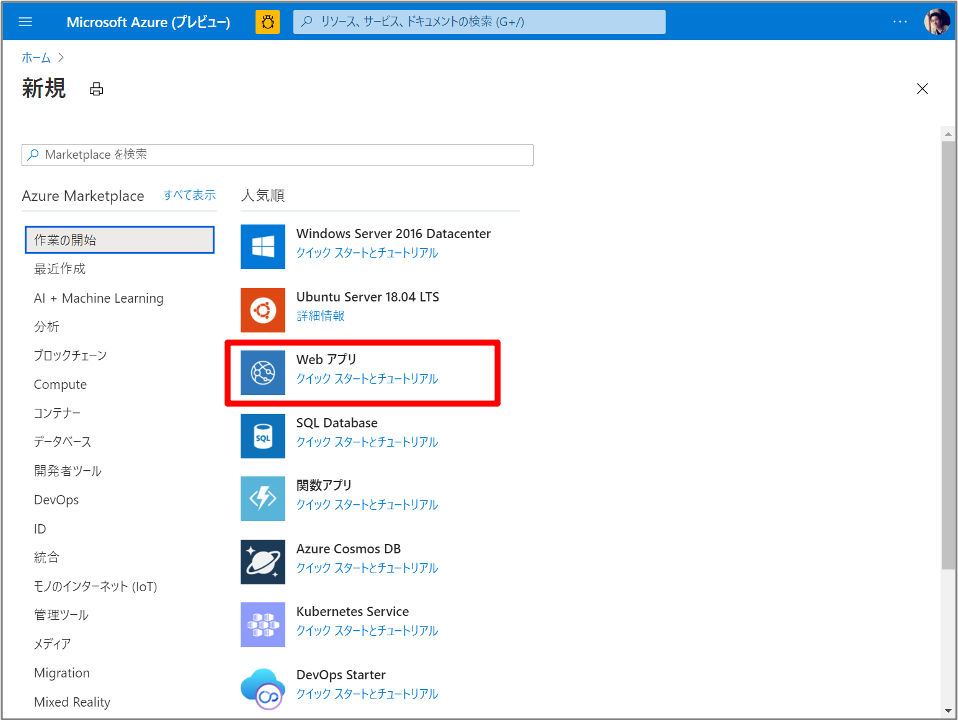
Task: Select the 統合 category
Action: click(46, 557)
